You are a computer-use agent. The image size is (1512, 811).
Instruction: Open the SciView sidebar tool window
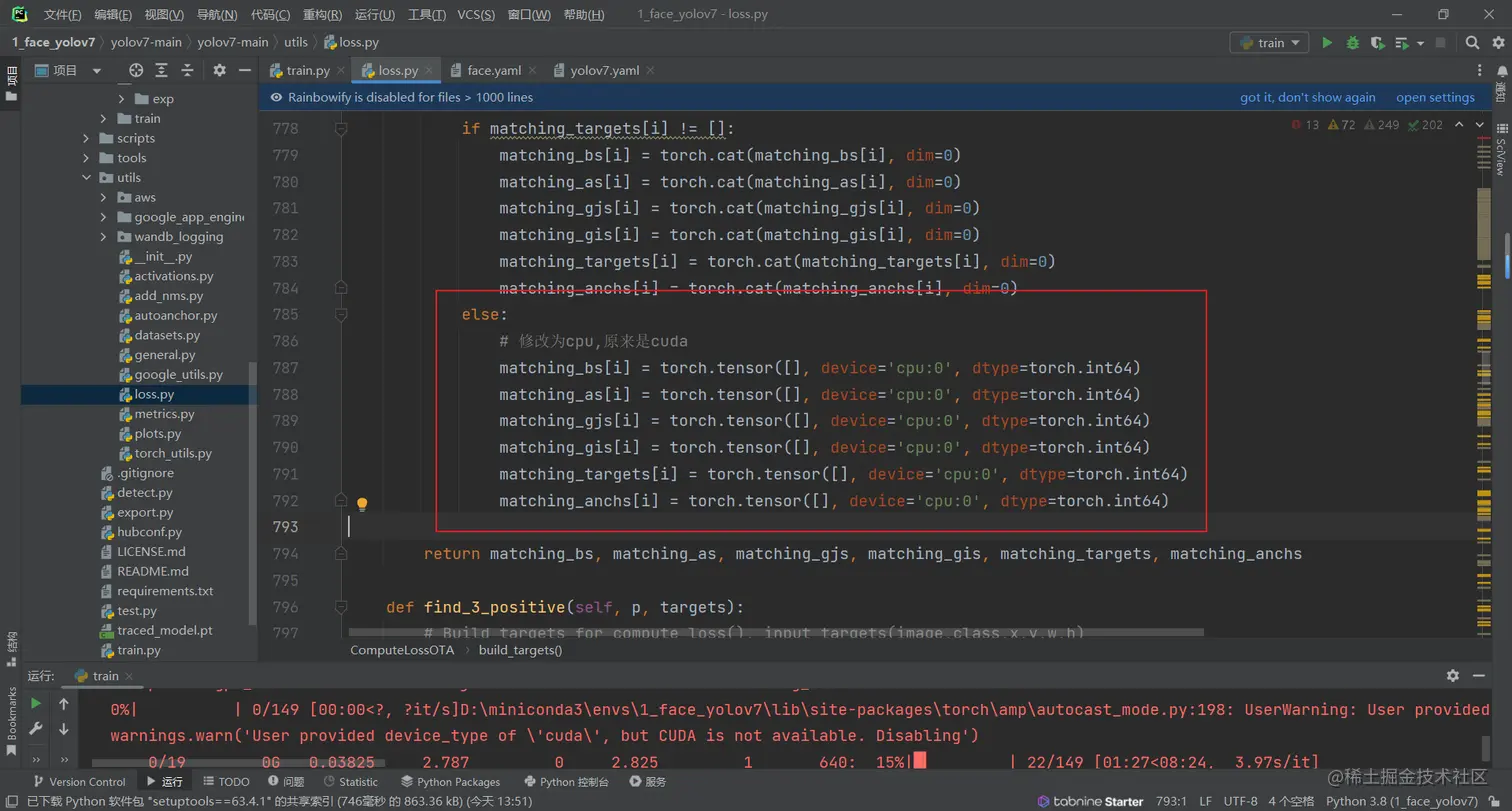tap(1501, 151)
